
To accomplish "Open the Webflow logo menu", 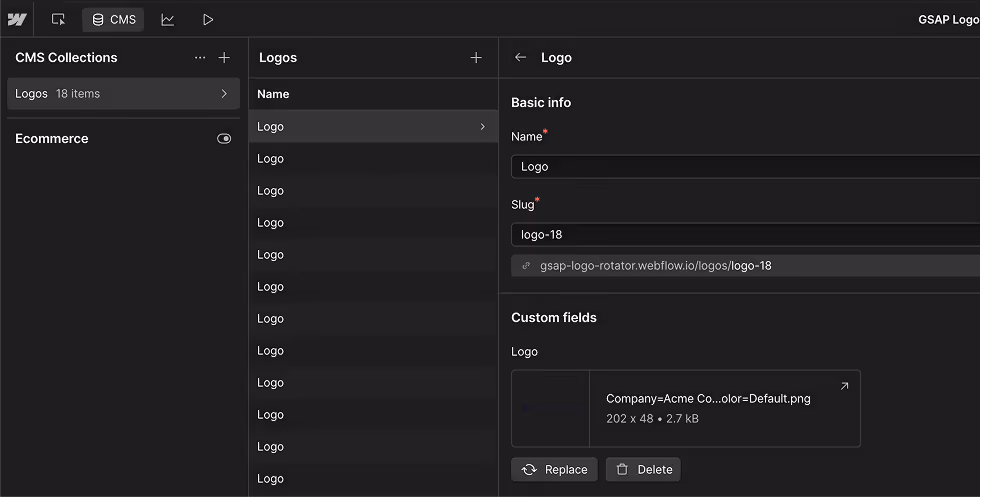I will click(17, 19).
